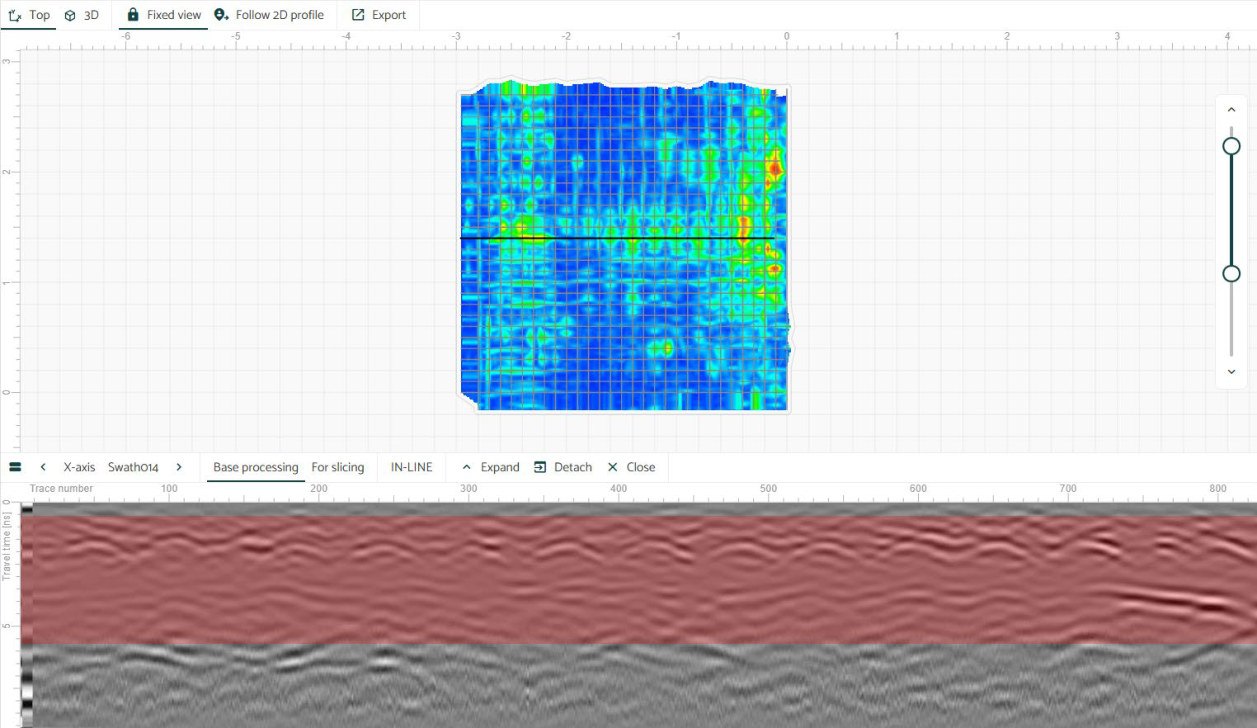Click the Export button

378,15
